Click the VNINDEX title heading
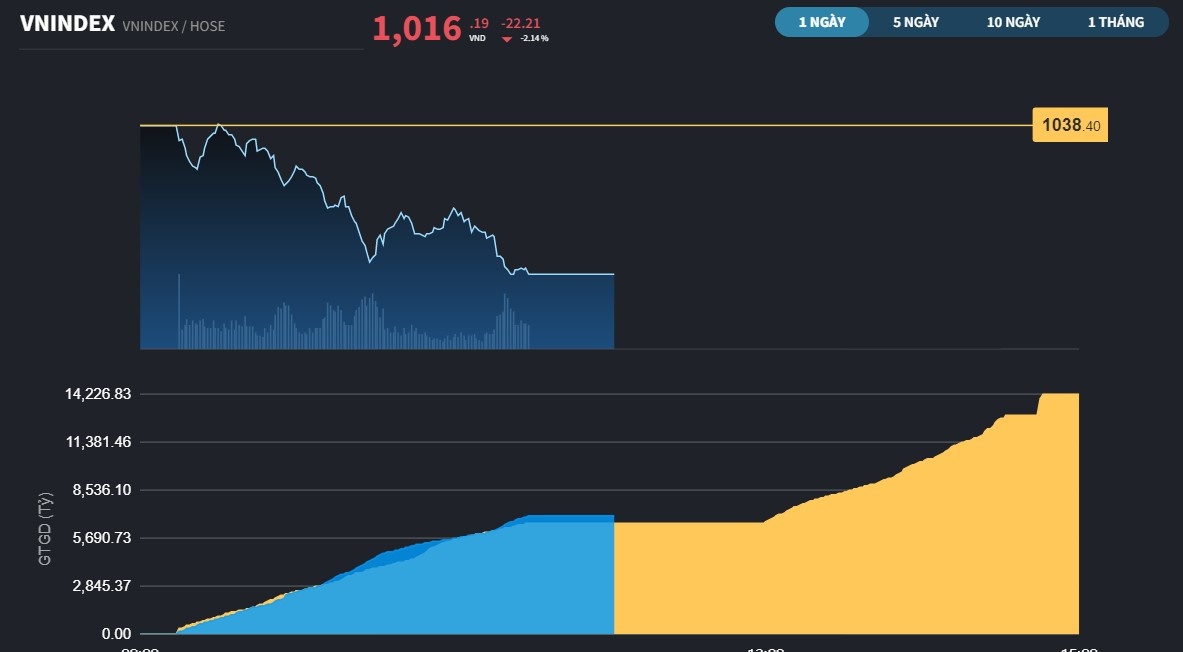Image resolution: width=1183 pixels, height=652 pixels. coord(67,25)
